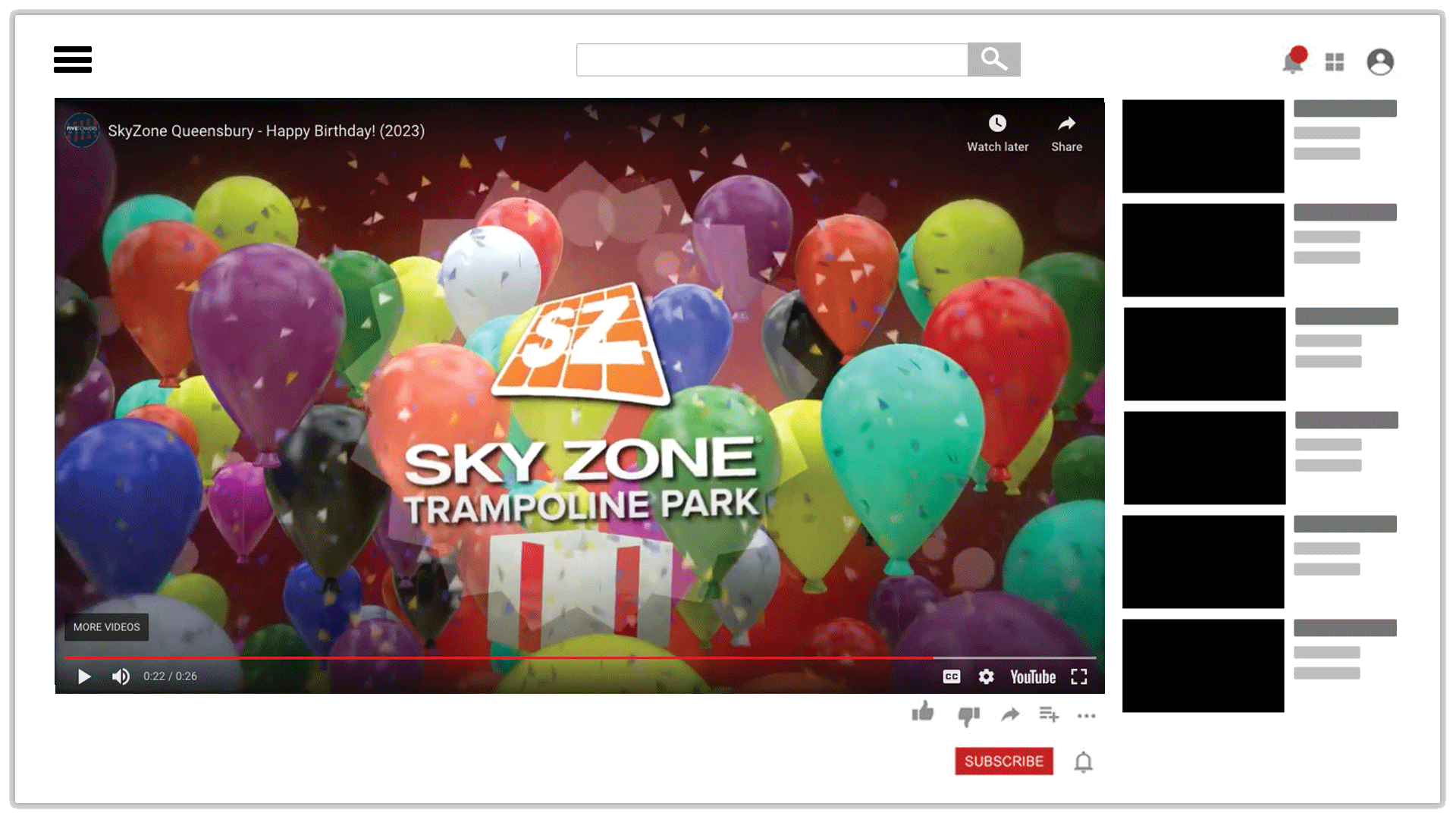This screenshot has height=819, width=1456.
Task: Open the YouTube apps grid
Action: [x=1334, y=61]
